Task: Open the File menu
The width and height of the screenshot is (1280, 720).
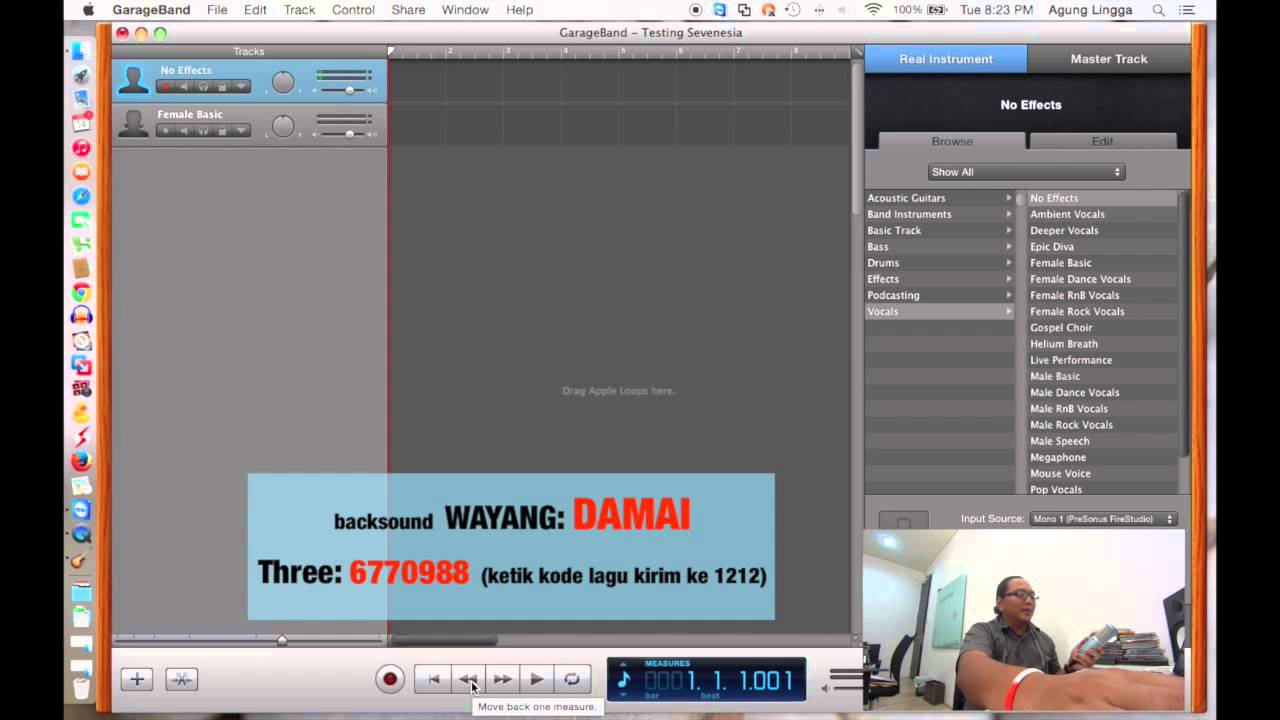Action: coord(217,10)
